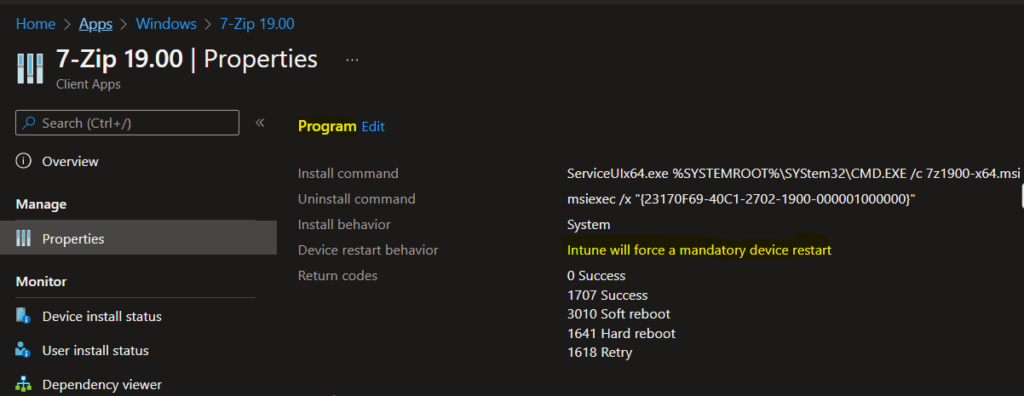Click the 0 Success return code
The width and height of the screenshot is (1024, 396).
pyautogui.click(x=596, y=276)
